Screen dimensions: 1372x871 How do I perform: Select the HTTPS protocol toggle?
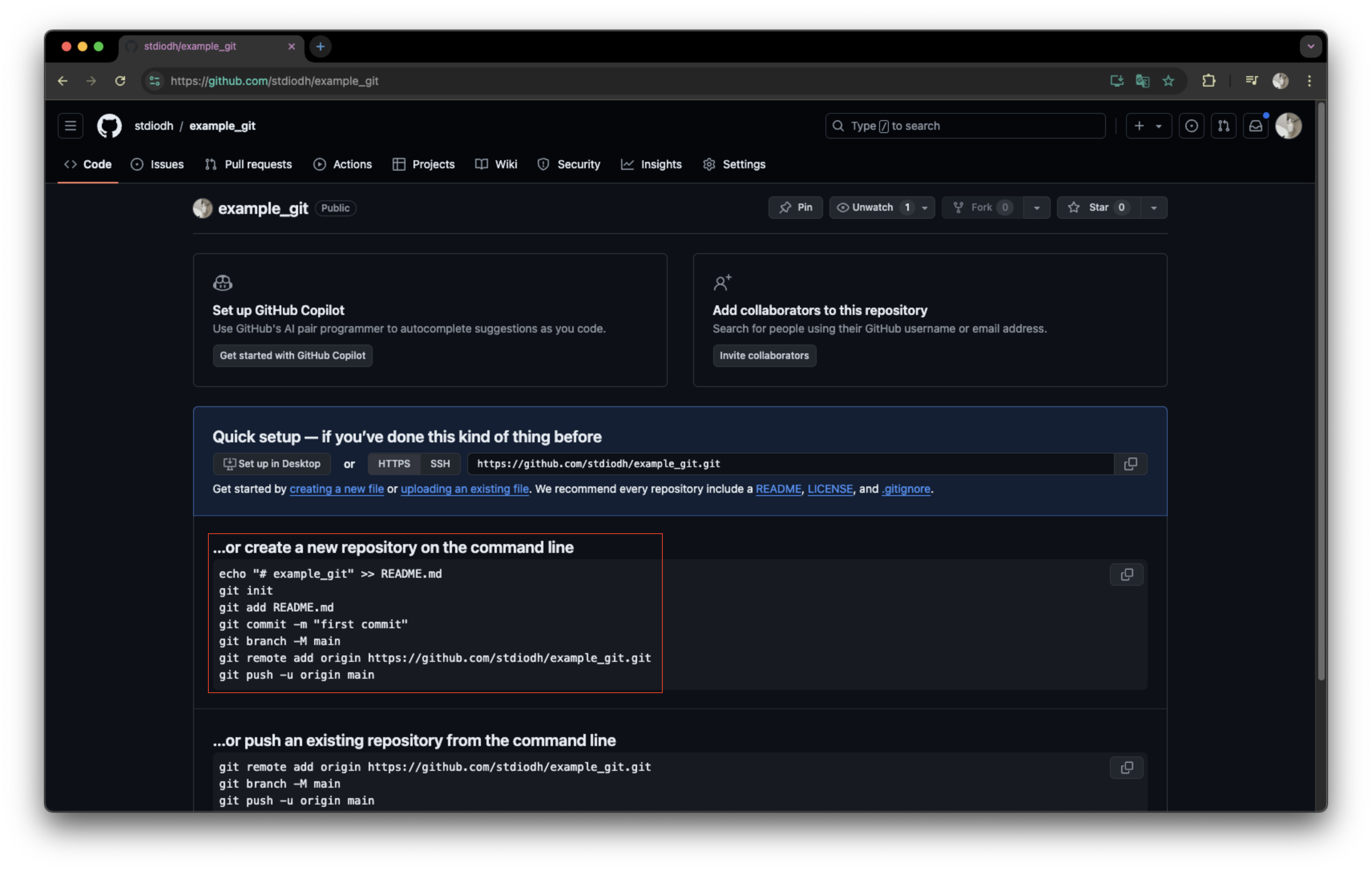(394, 464)
